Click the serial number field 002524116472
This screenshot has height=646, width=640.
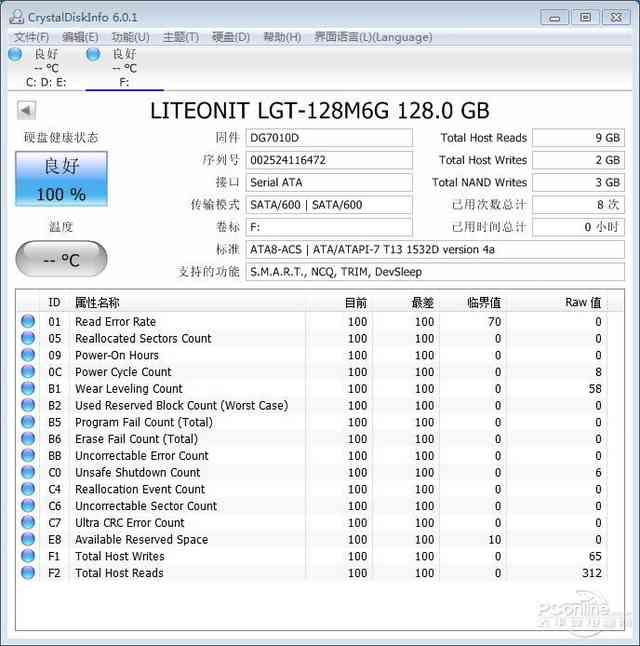click(329, 160)
